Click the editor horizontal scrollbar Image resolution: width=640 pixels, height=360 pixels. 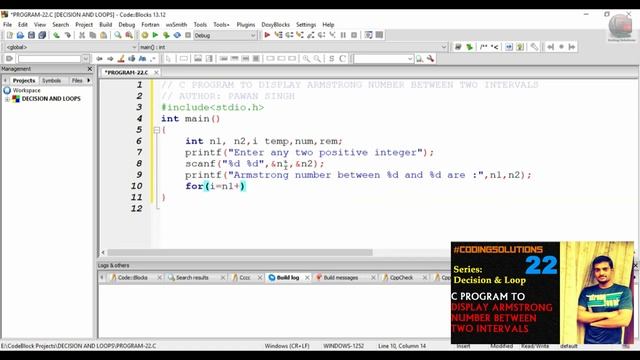[x=240, y=253]
